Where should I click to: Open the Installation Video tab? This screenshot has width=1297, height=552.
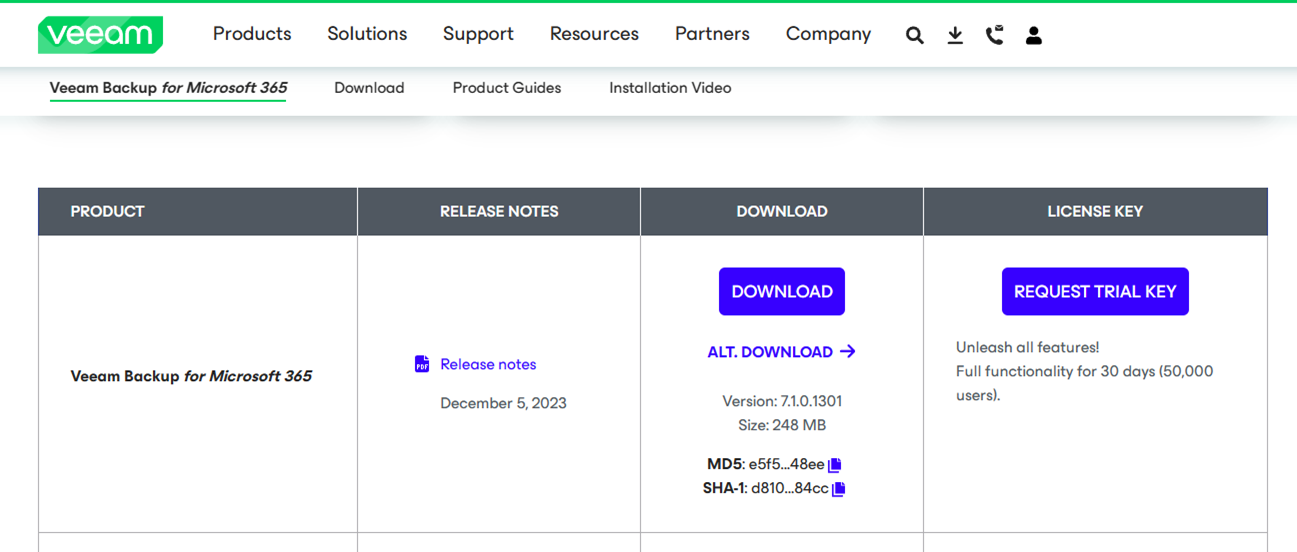click(670, 88)
